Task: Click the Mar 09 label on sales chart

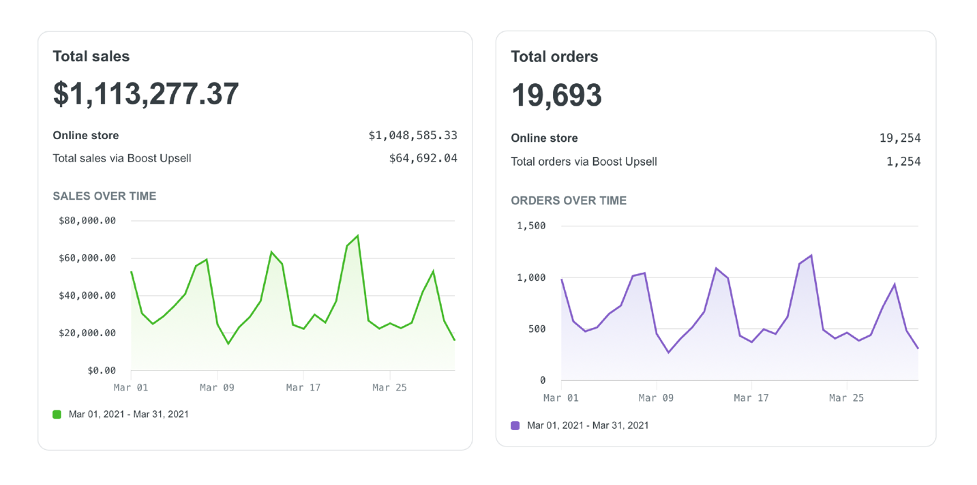Action: [217, 388]
